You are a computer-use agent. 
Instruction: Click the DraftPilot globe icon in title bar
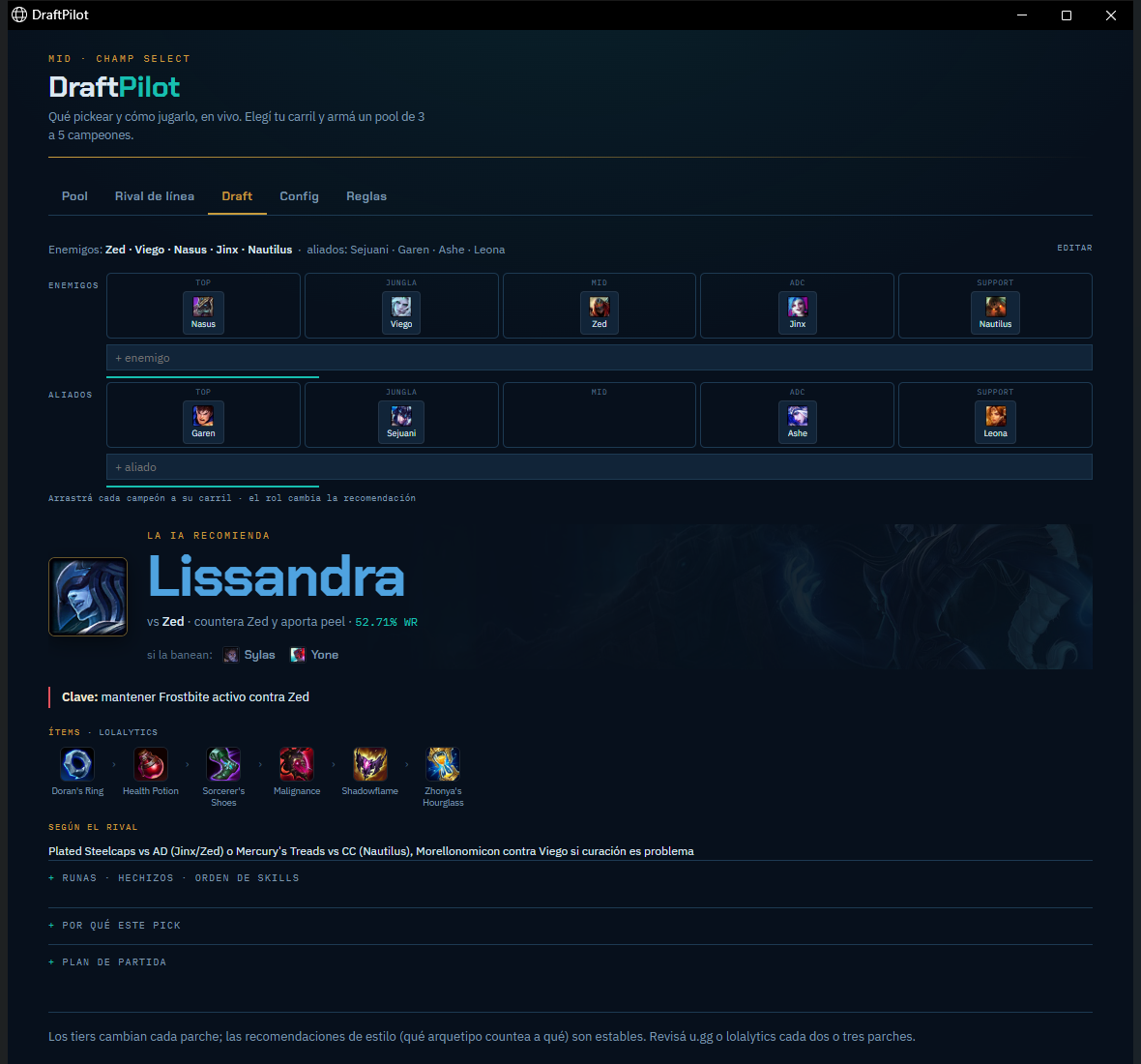pos(19,15)
